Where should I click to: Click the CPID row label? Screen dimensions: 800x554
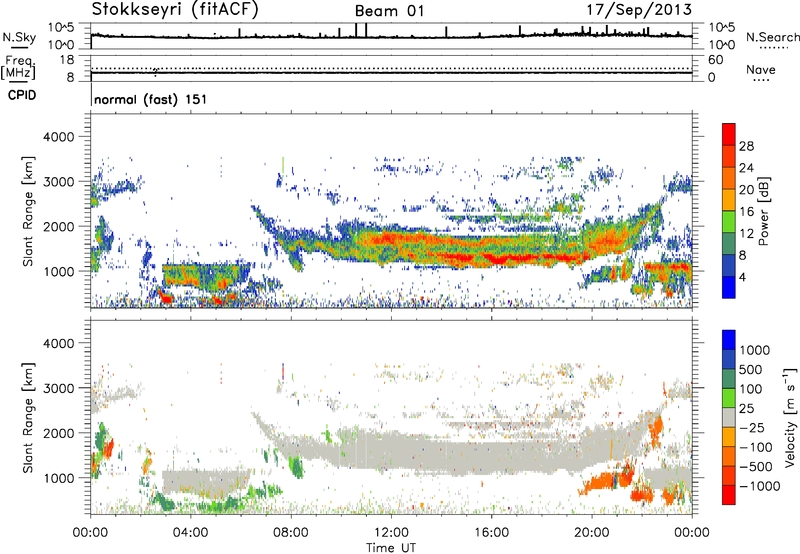point(22,95)
